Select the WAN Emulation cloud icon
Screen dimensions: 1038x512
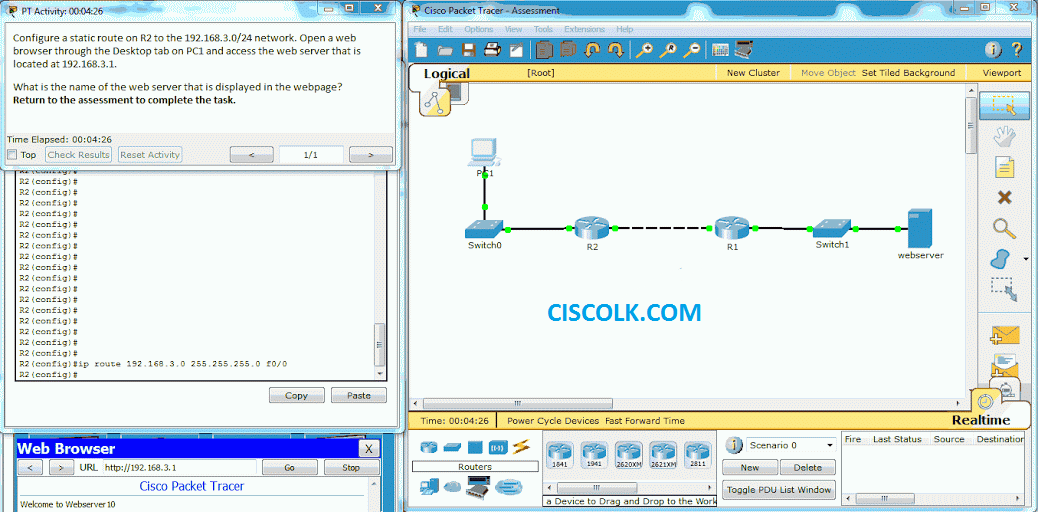click(x=452, y=487)
